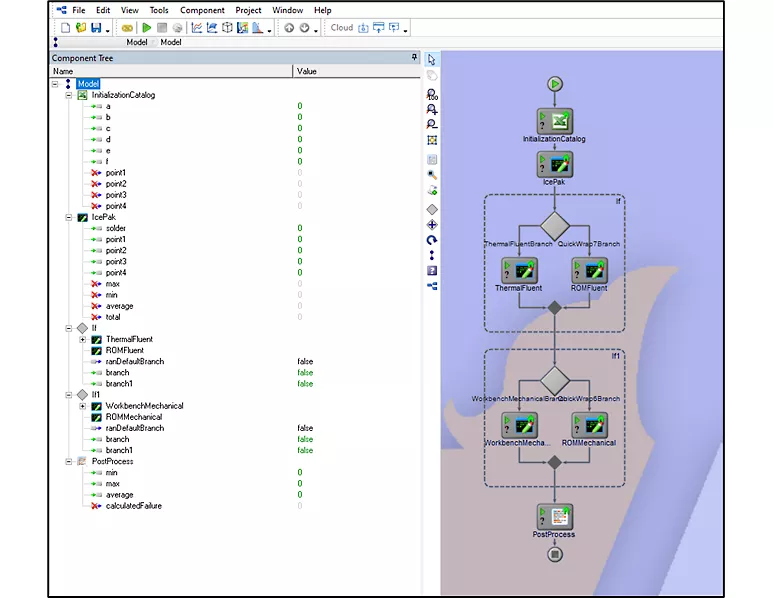Click the Save icon in the toolbar
Screen dimensions: 773x598
[x=96, y=28]
